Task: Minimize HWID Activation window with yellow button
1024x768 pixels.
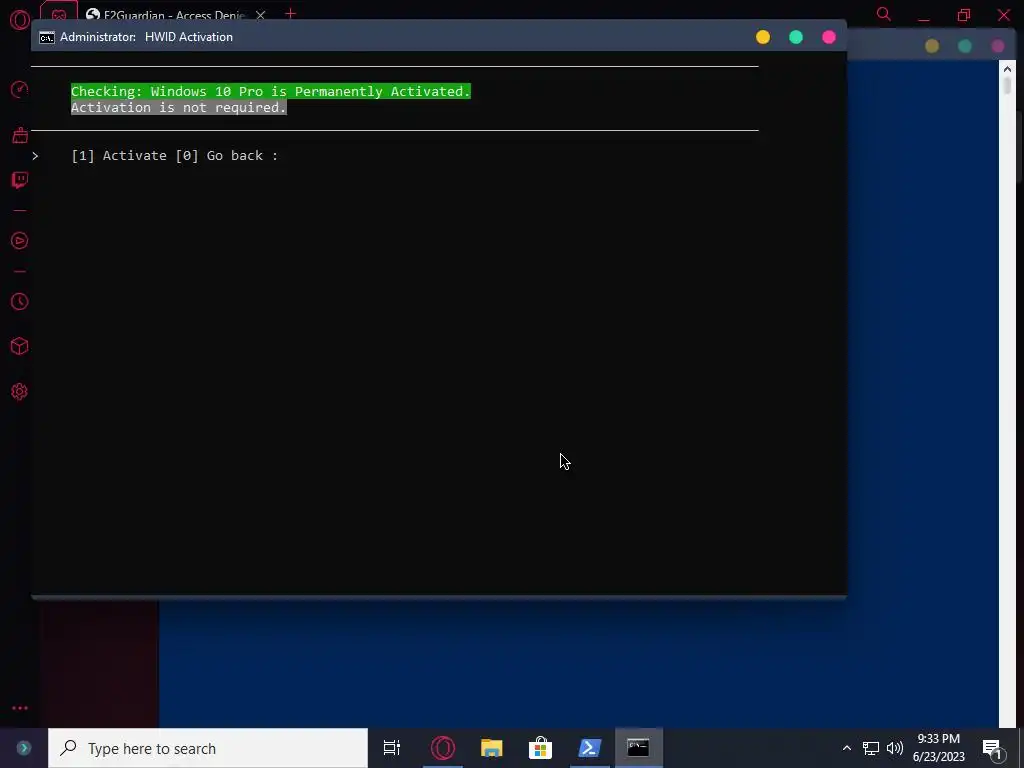Action: click(x=763, y=37)
